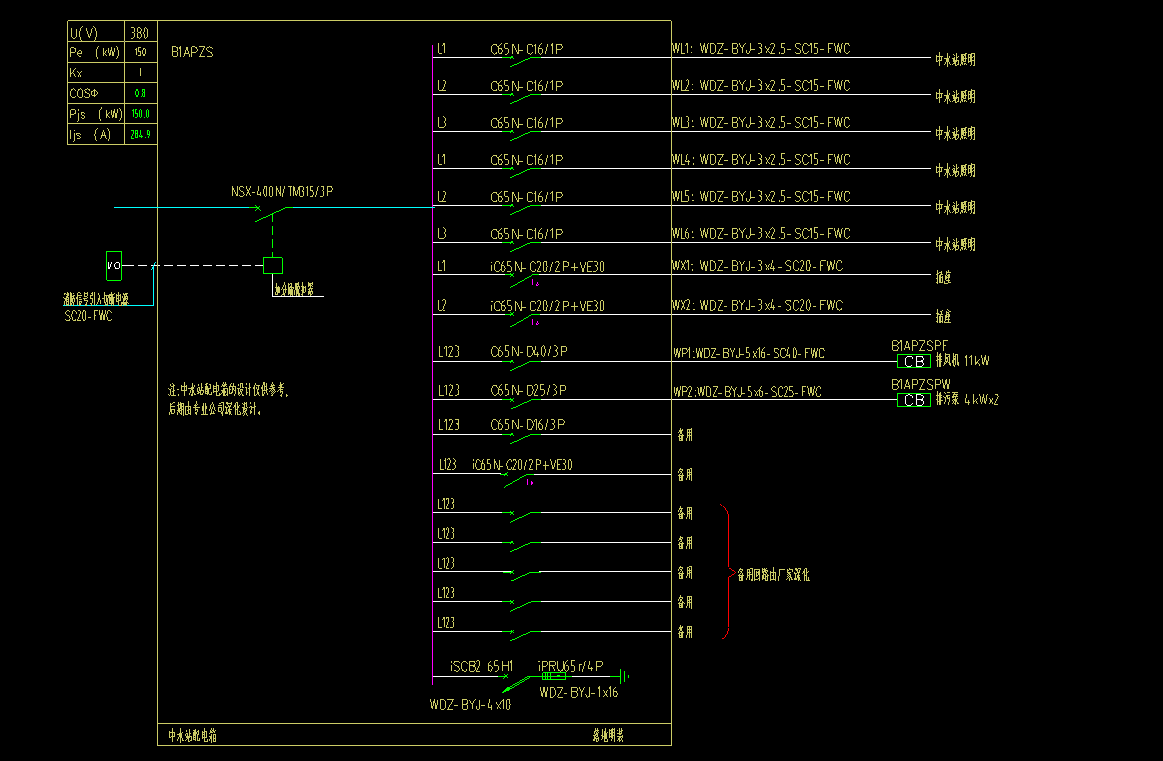The height and width of the screenshot is (761, 1163).
Task: Select the COSΦ table cell
Action: click(x=96, y=93)
